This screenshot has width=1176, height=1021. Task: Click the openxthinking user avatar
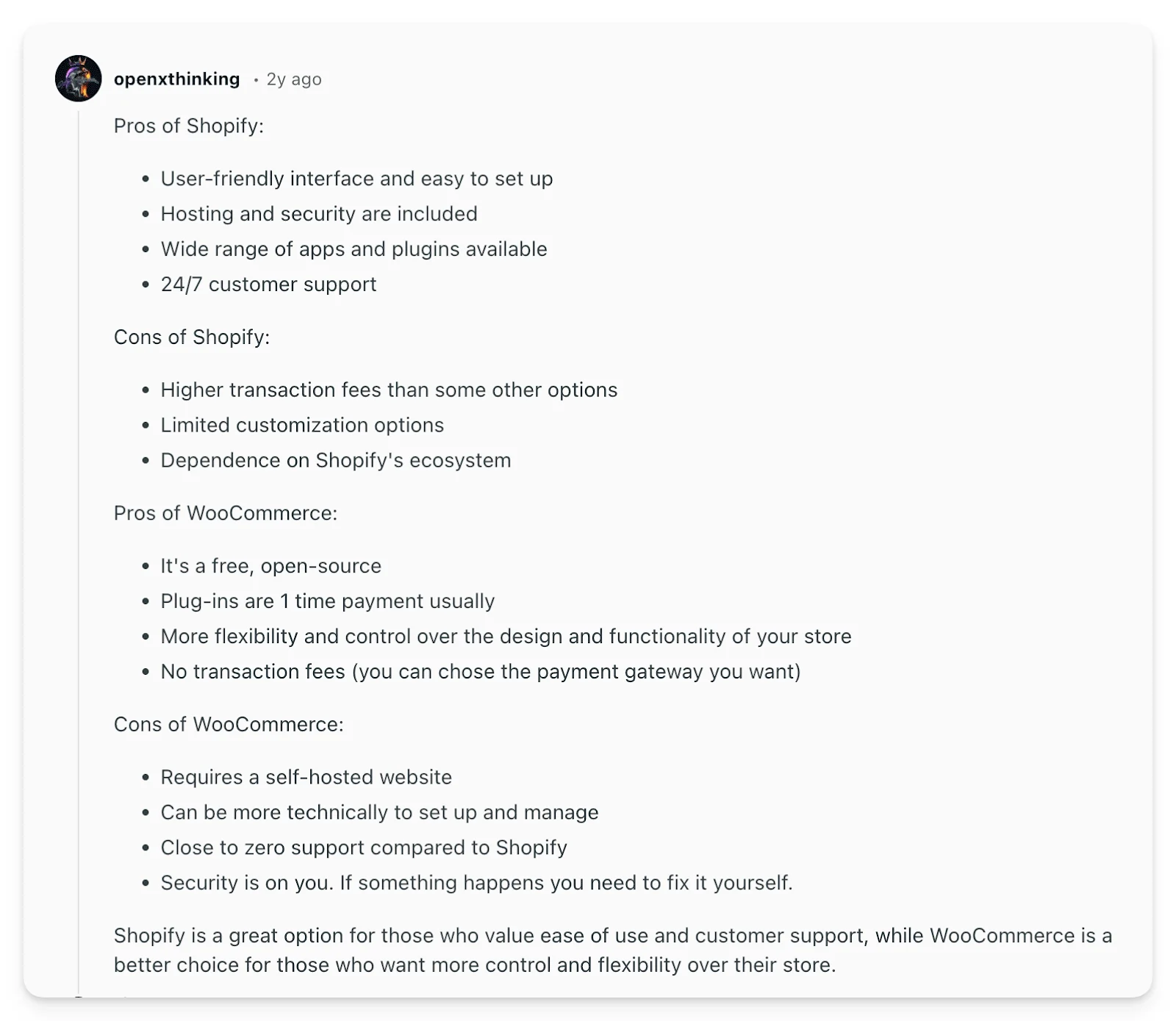pos(78,78)
